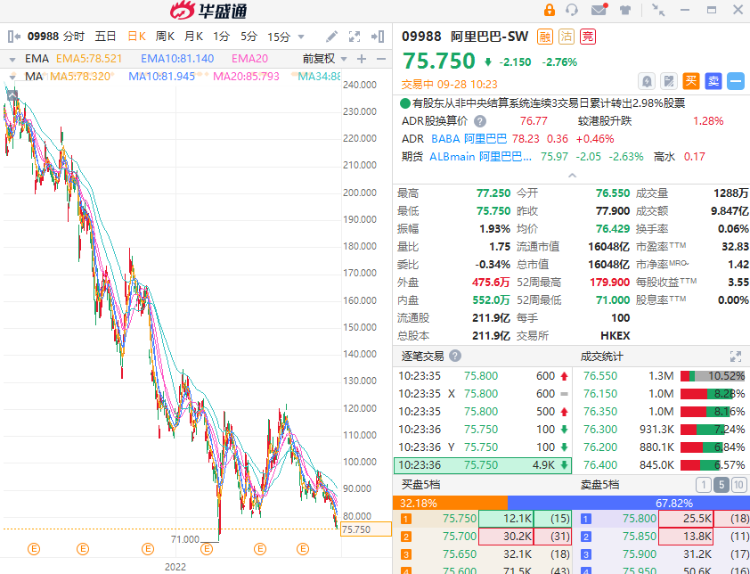Click the blue 卖 sell button
The height and width of the screenshot is (574, 750).
pos(713,81)
